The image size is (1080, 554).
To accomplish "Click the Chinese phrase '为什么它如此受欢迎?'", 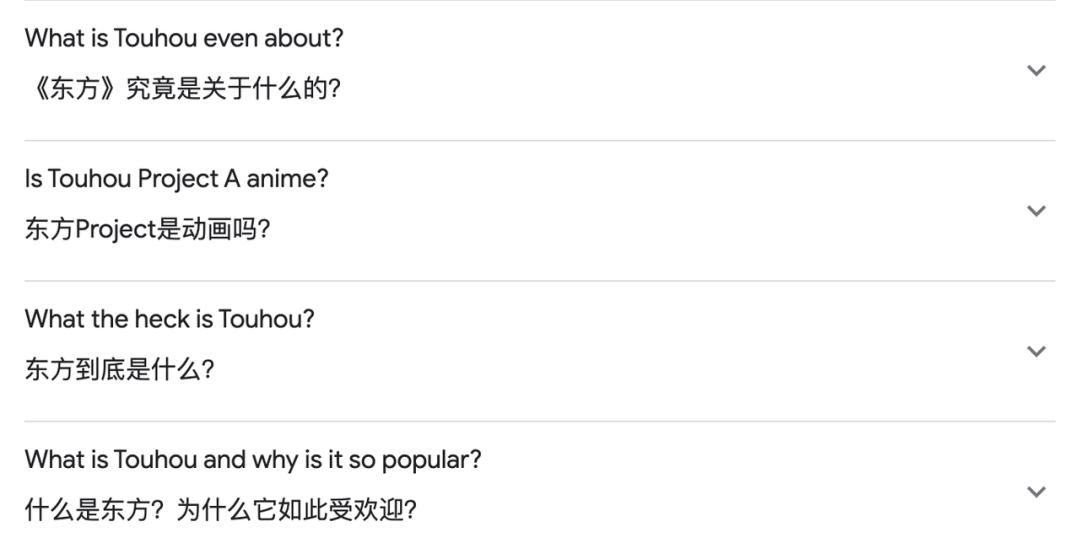I will tap(296, 511).
